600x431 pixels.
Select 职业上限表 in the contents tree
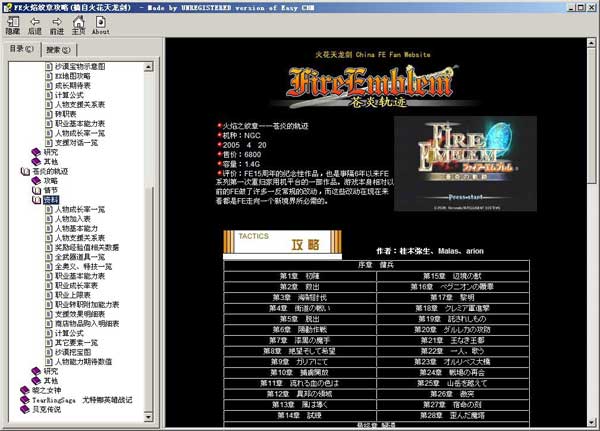[x=73, y=295]
